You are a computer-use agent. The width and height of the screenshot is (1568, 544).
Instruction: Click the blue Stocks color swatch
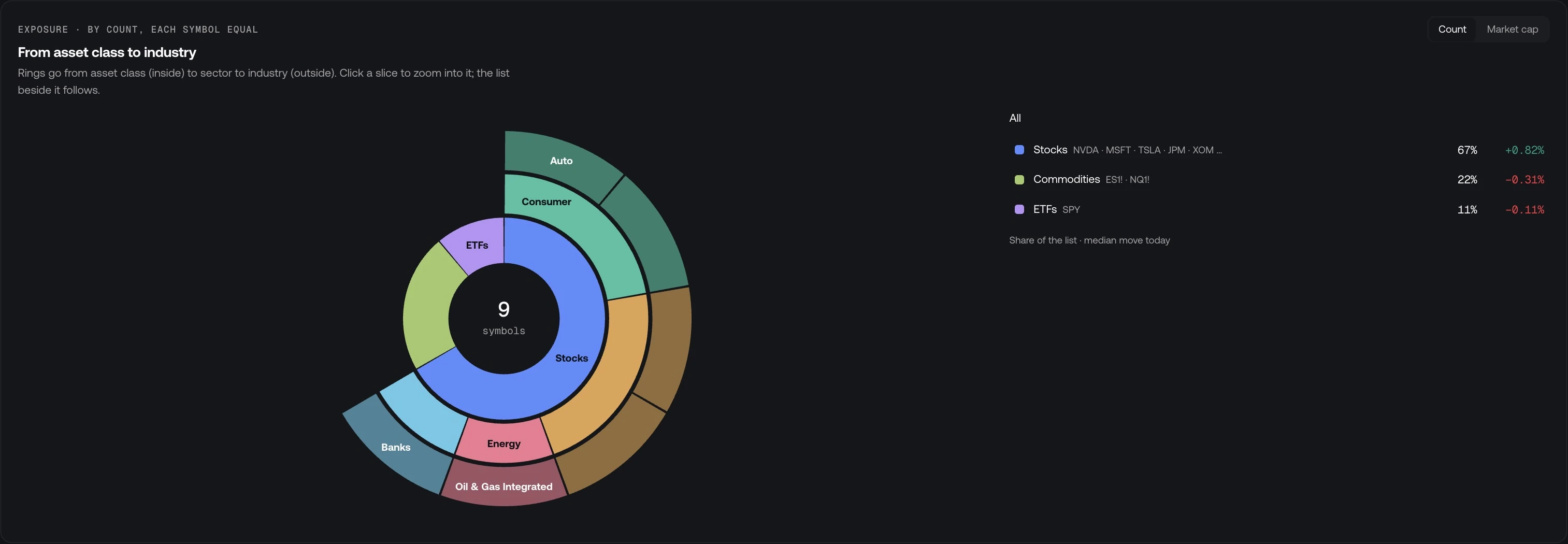click(1019, 150)
